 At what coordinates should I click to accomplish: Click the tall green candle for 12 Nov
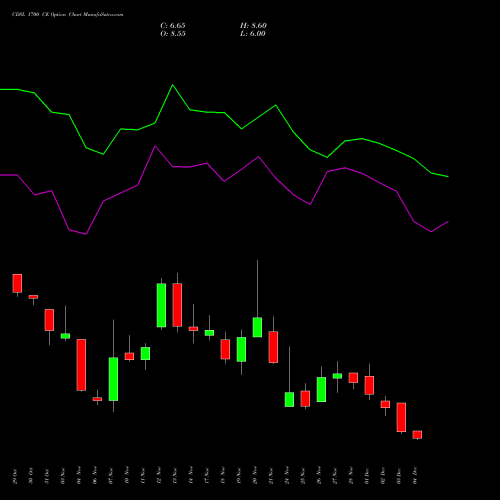161,305
